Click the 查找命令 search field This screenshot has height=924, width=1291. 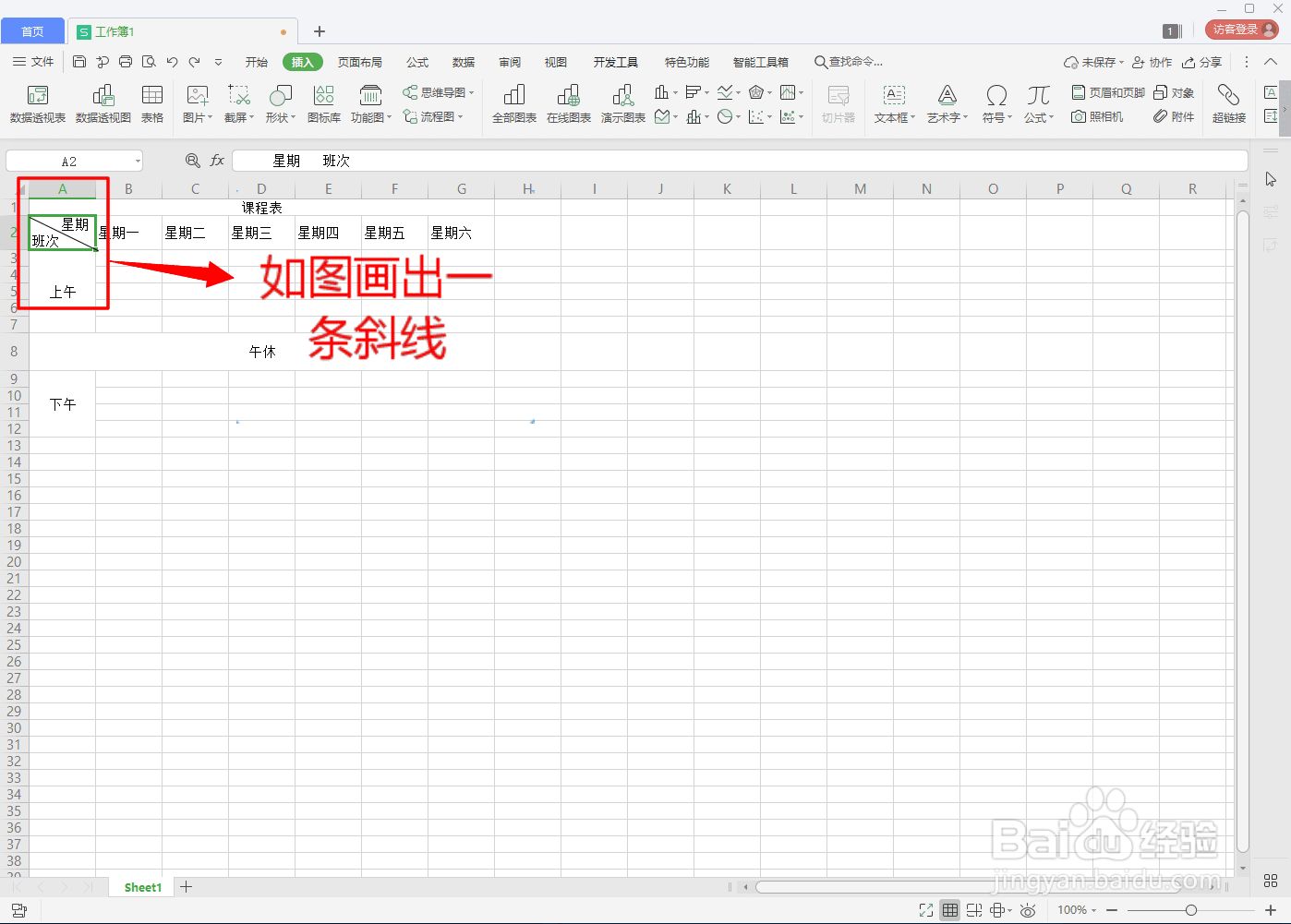coord(849,62)
